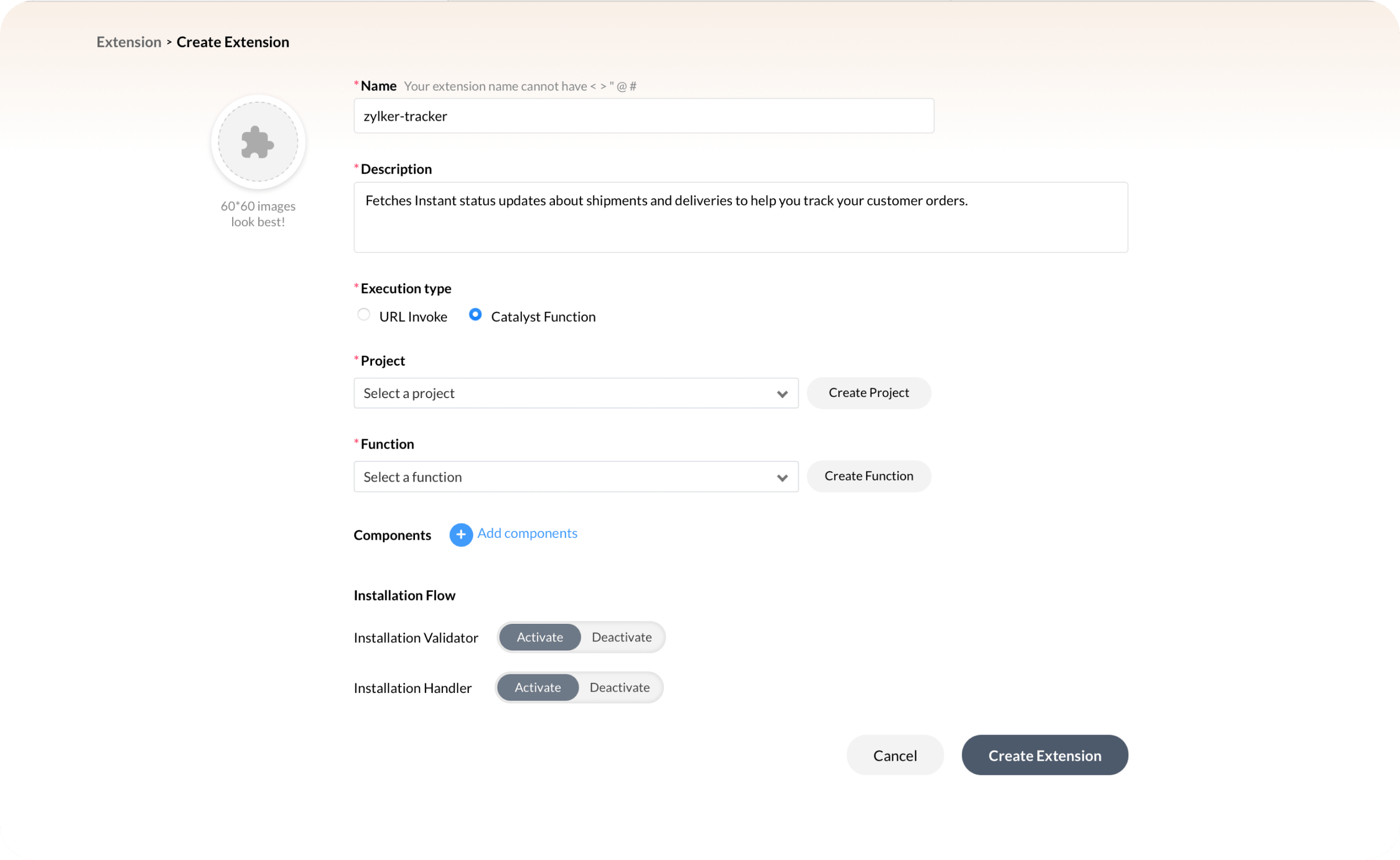
Task: Select the URL Invoke radio button
Action: click(x=364, y=315)
